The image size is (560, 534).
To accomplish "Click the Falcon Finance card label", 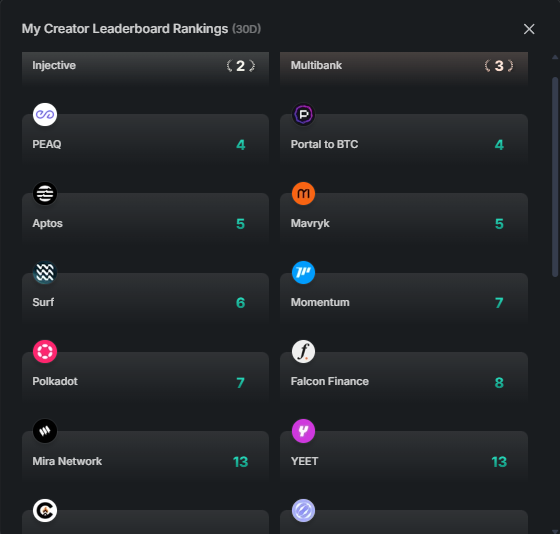I will (x=330, y=381).
